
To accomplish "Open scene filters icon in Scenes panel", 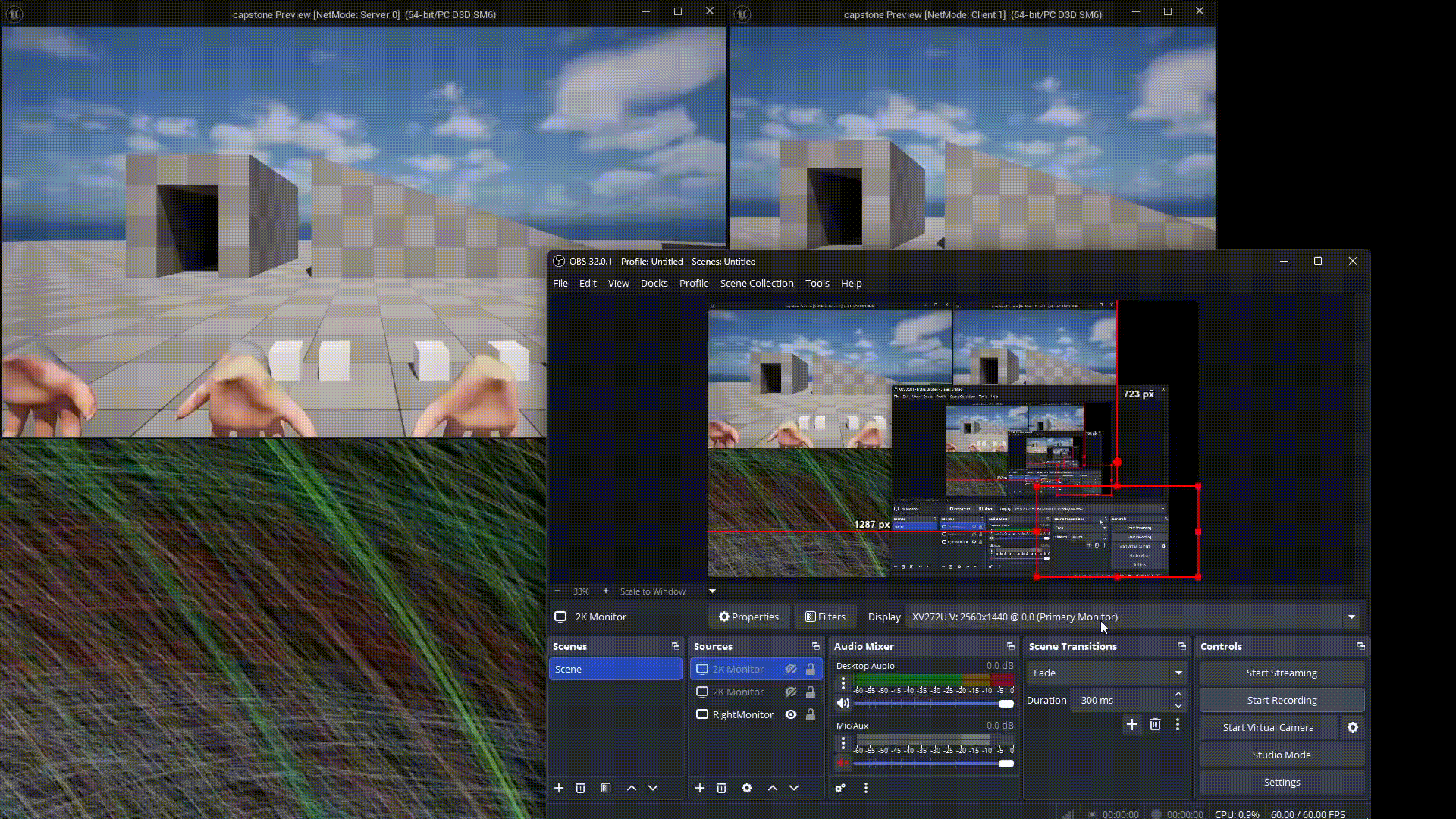I will 606,788.
